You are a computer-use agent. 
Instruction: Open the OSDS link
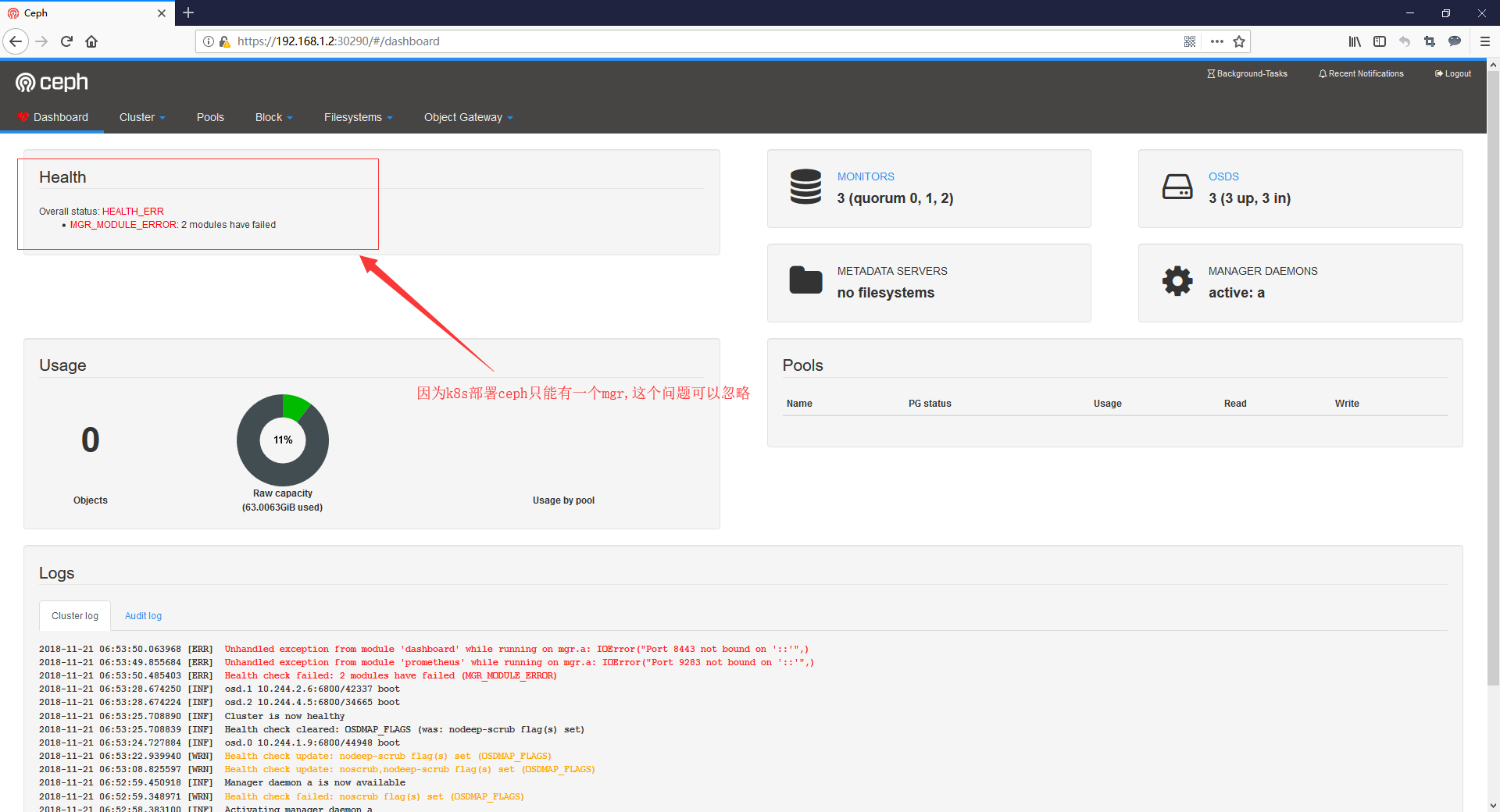(1223, 176)
